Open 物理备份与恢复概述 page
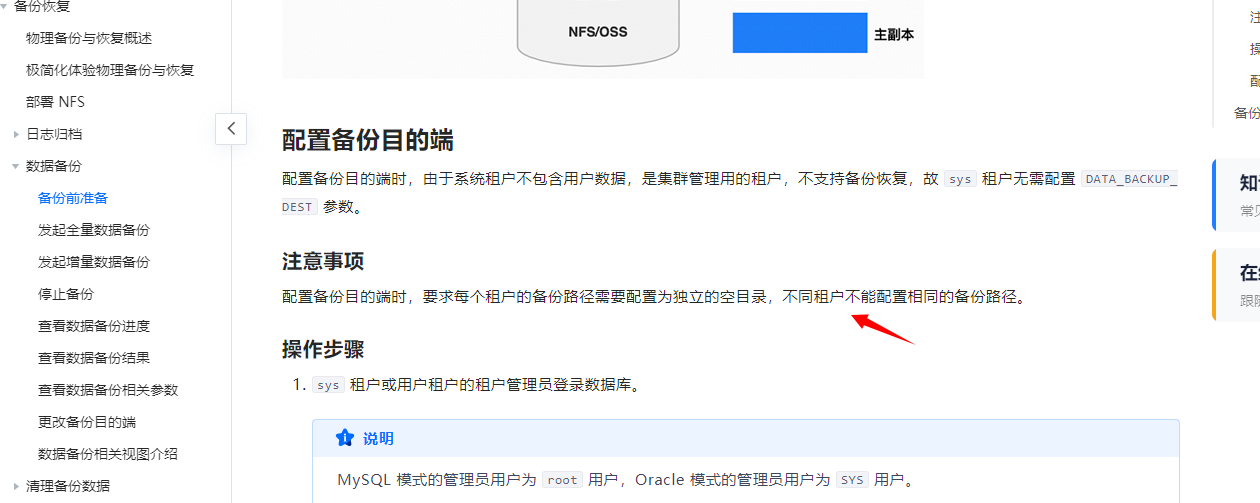 point(89,38)
